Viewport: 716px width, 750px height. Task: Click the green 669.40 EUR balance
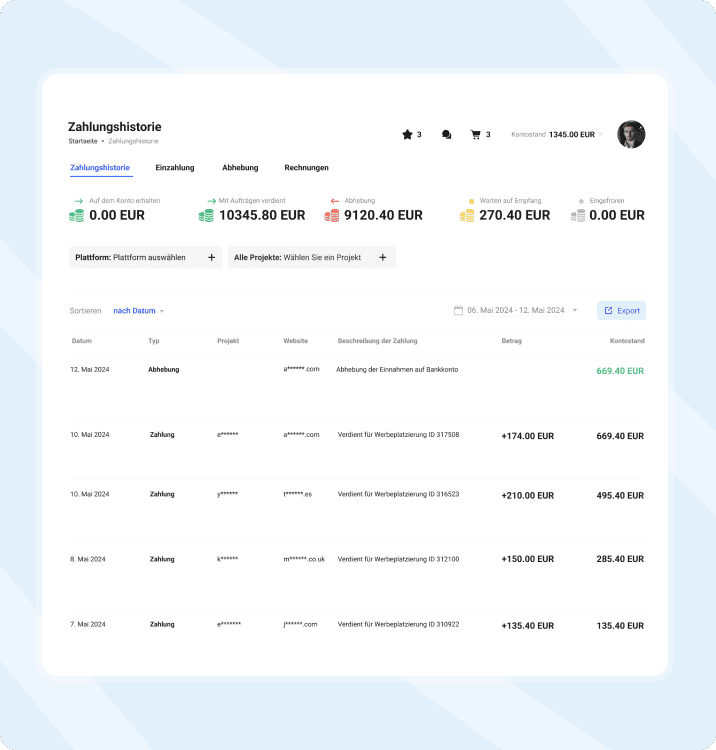620,371
